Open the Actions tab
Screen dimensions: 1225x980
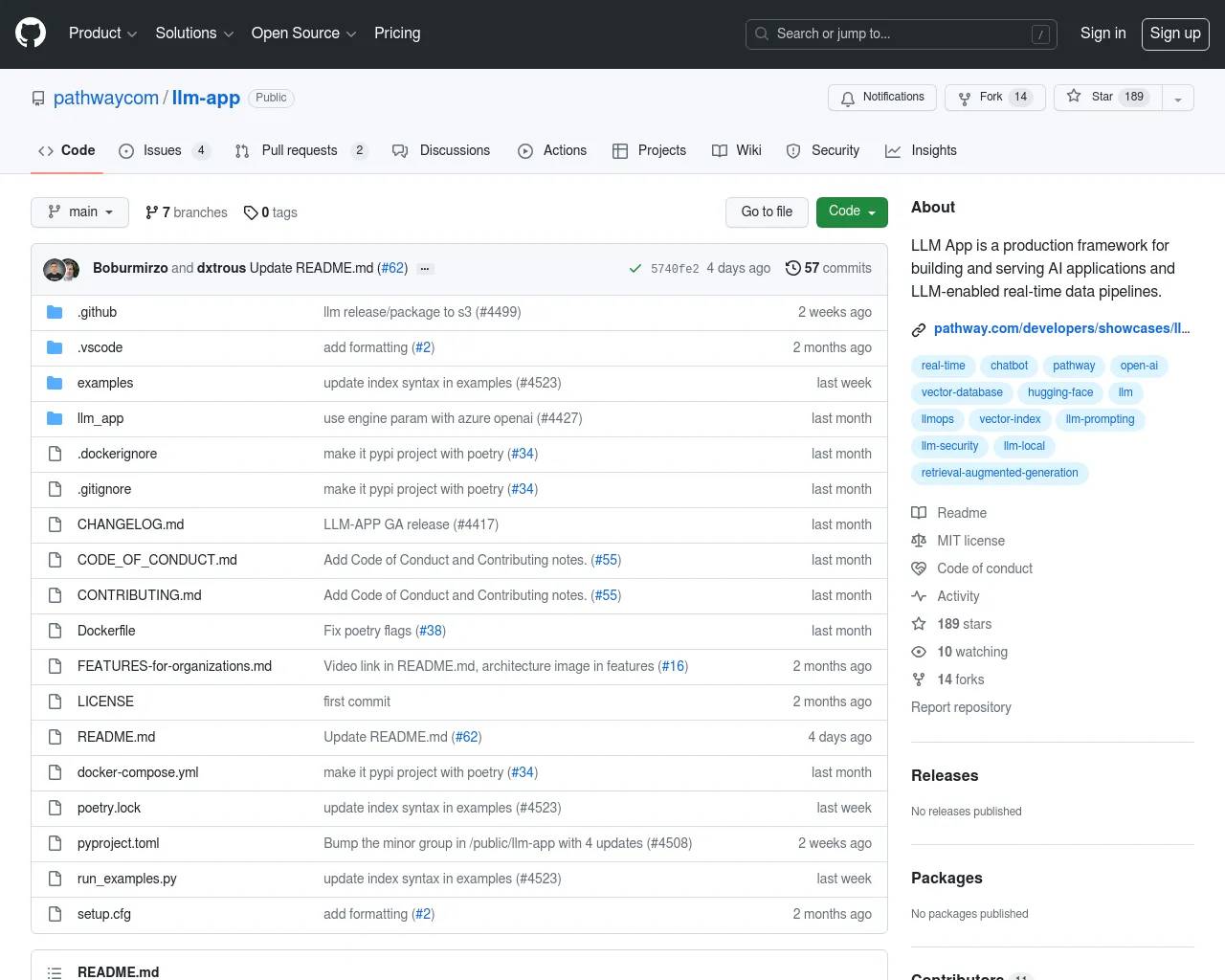pyautogui.click(x=552, y=150)
